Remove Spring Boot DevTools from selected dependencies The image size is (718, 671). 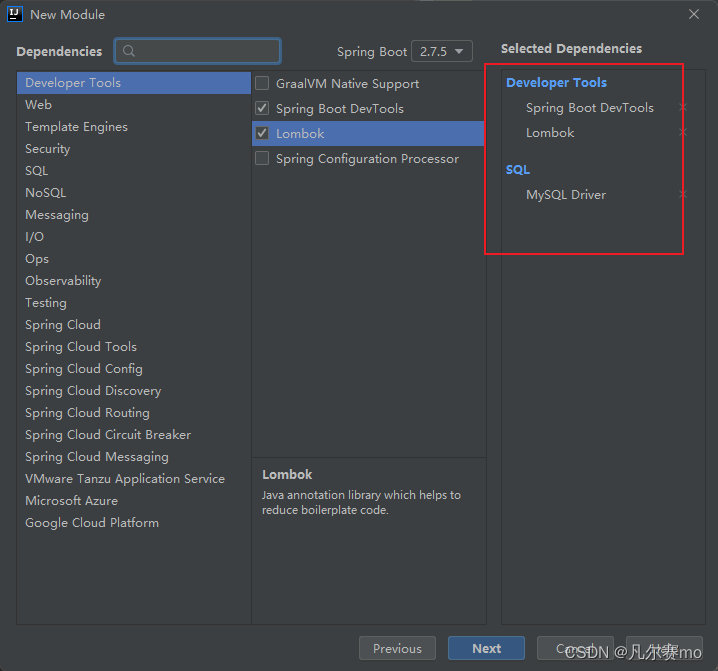[x=682, y=108]
